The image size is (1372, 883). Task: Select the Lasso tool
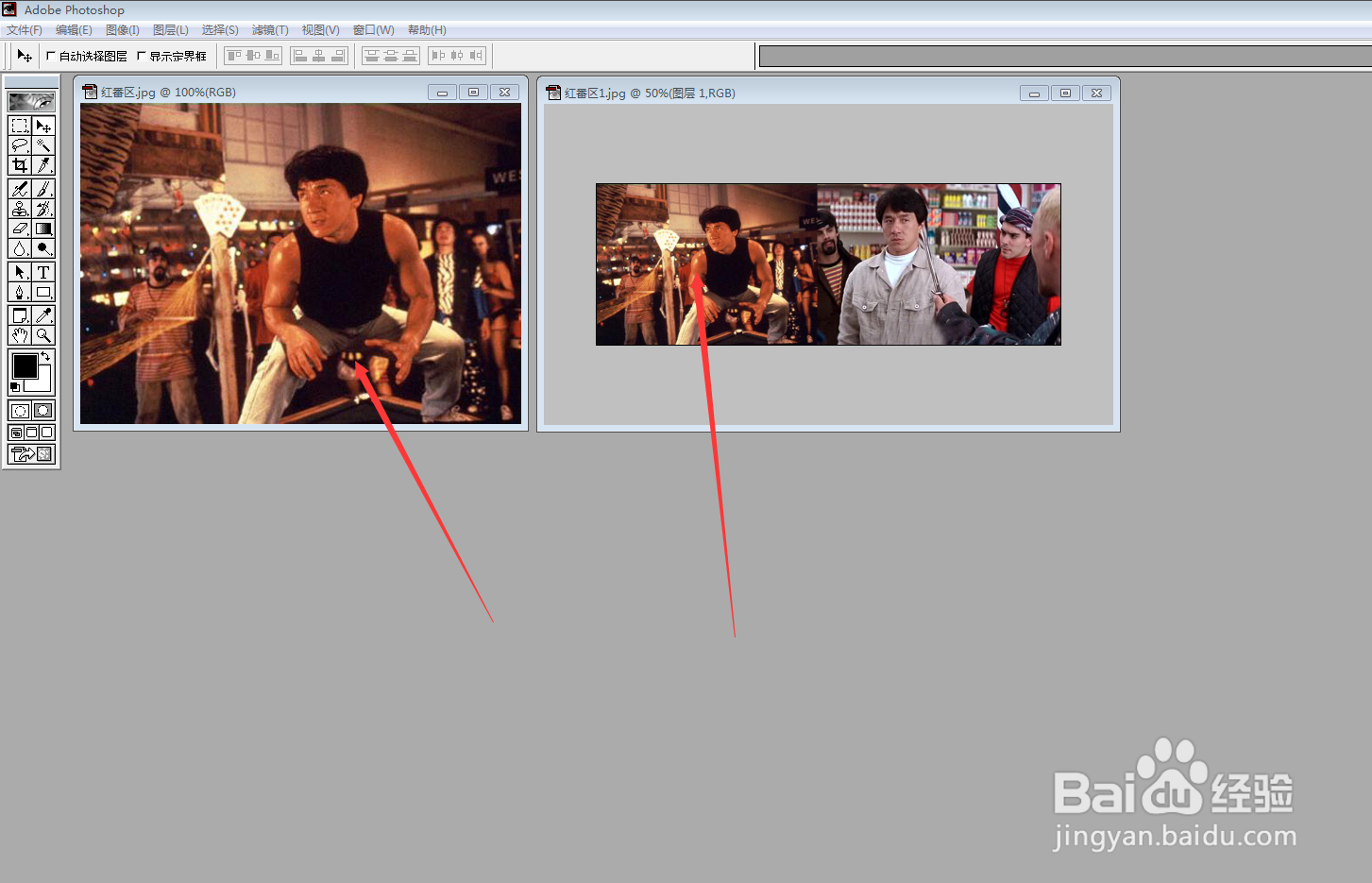[20, 145]
